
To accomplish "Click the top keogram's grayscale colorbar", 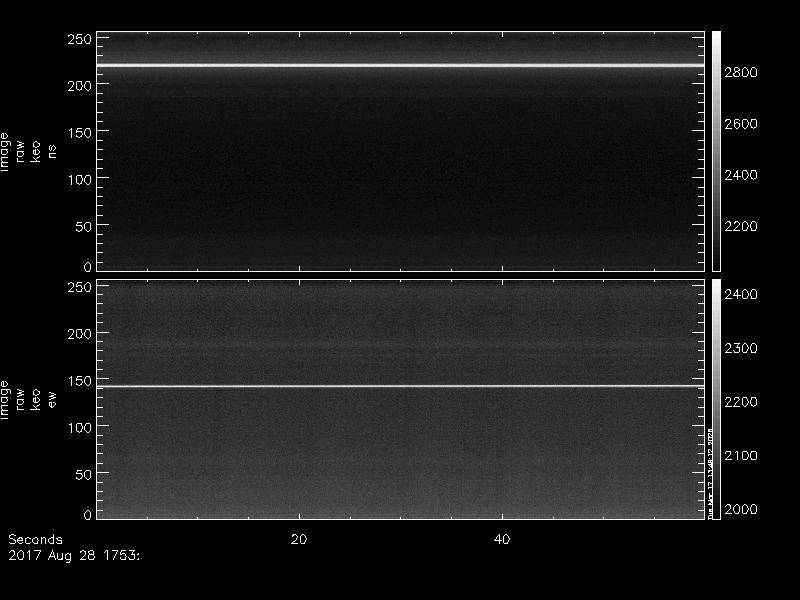I will [717, 150].
